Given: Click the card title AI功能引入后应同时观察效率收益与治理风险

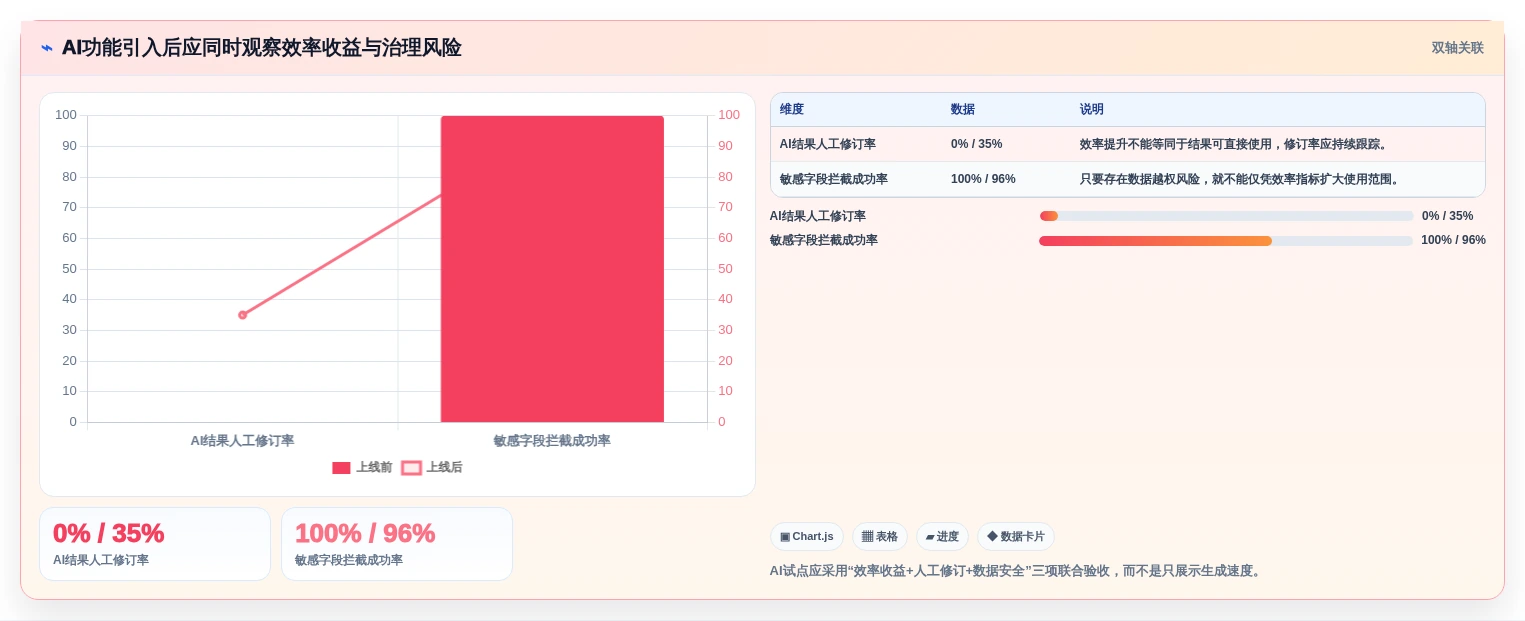Looking at the screenshot, I should (262, 48).
